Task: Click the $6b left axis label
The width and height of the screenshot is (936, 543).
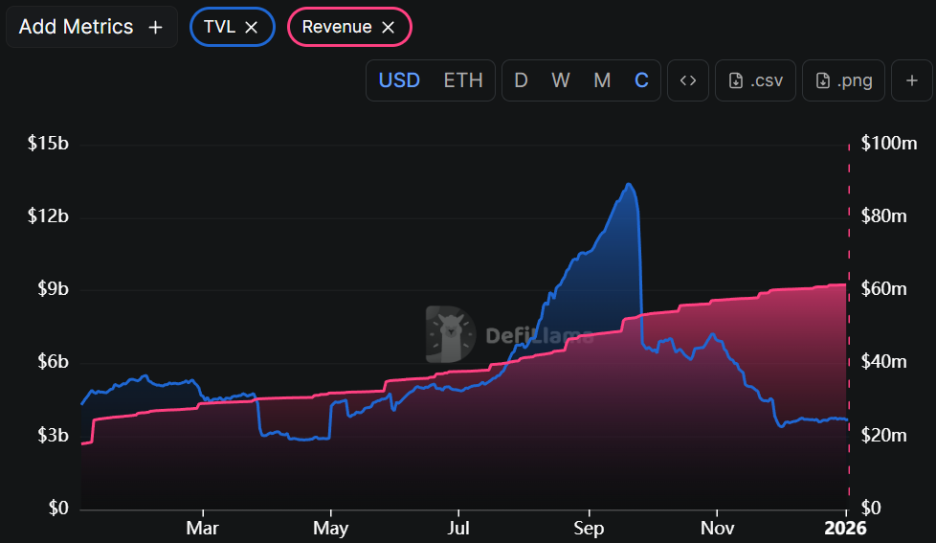Action: tap(53, 362)
